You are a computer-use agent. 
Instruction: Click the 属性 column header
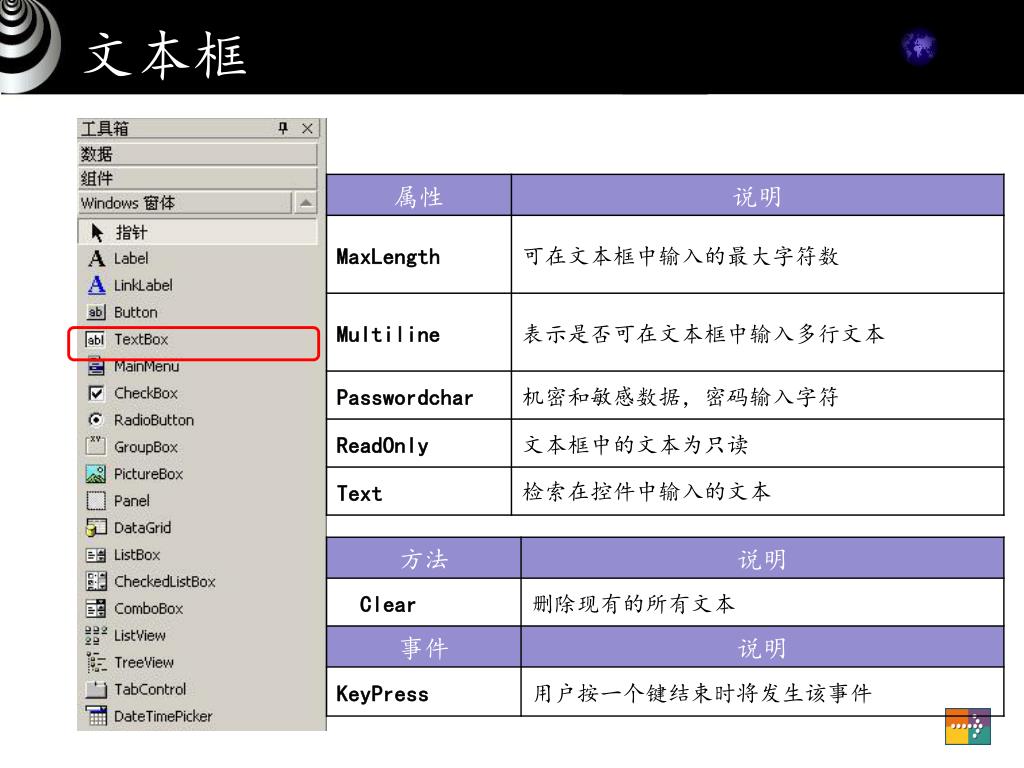419,195
